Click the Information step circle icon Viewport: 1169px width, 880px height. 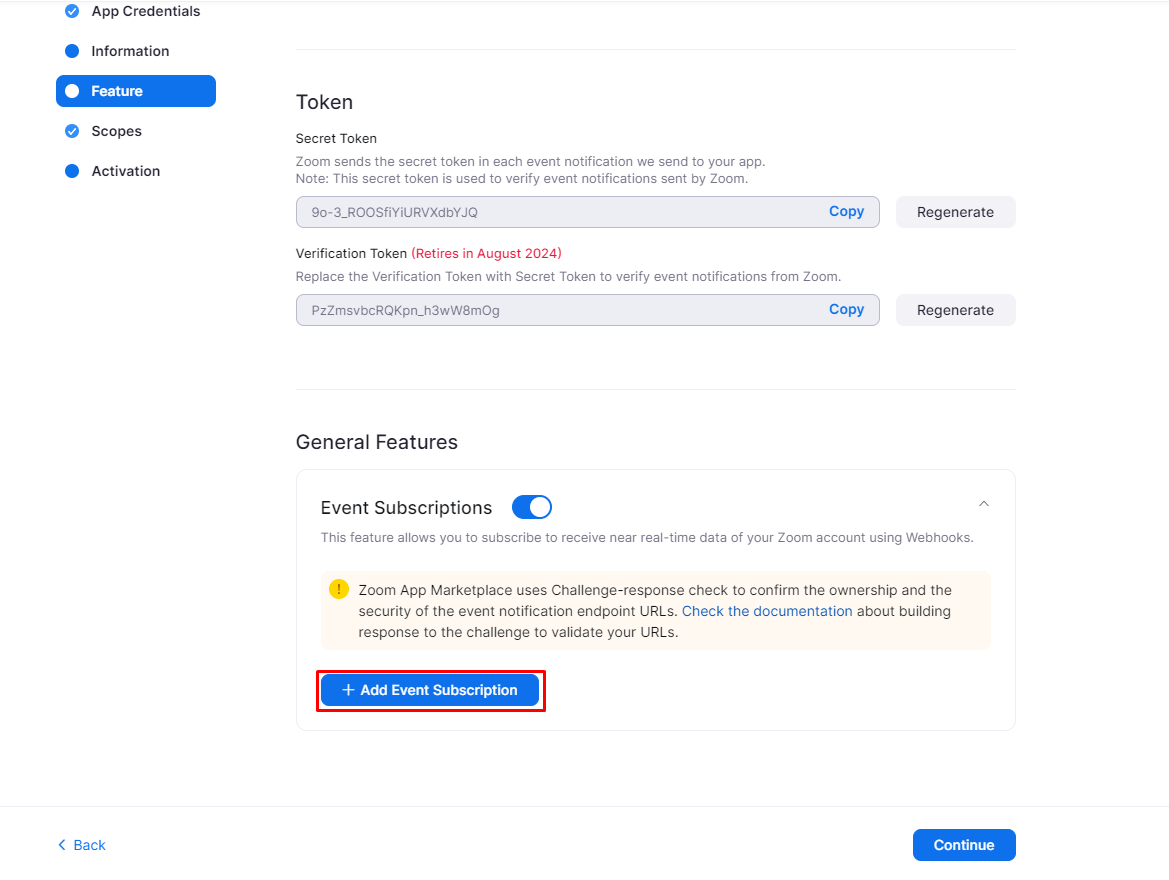(x=72, y=51)
